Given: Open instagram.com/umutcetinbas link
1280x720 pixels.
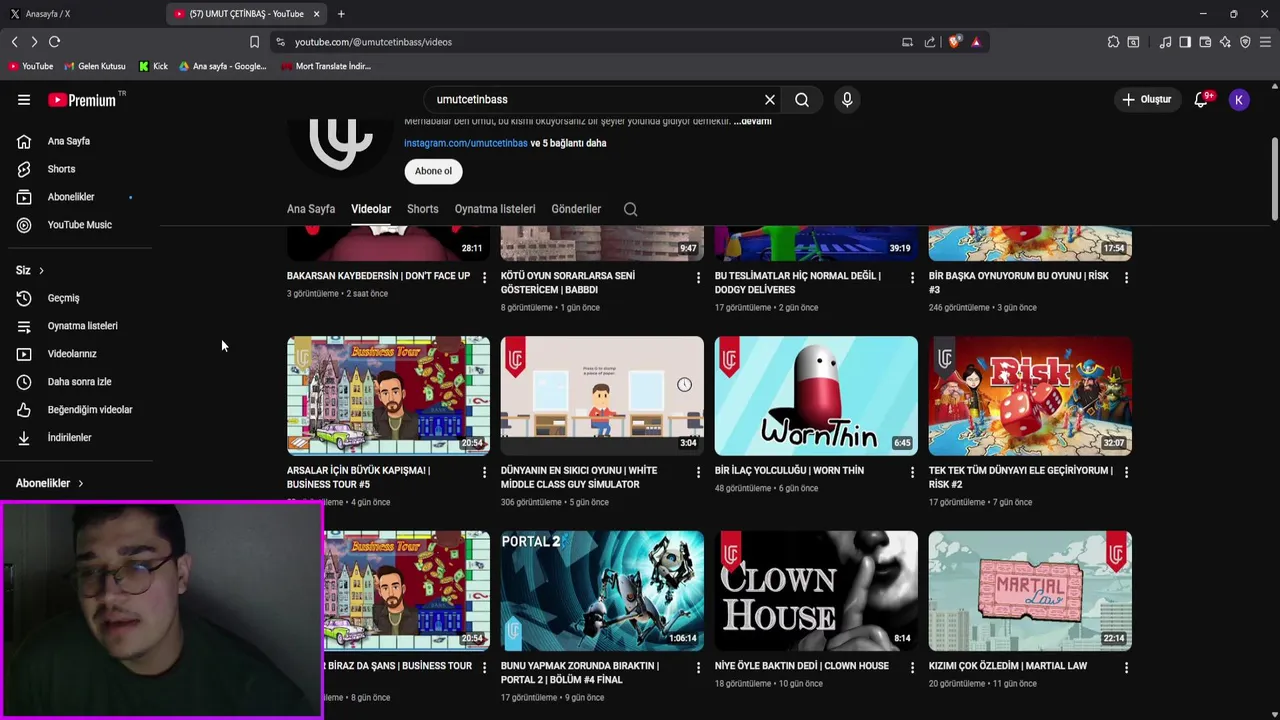Looking at the screenshot, I should (x=465, y=143).
